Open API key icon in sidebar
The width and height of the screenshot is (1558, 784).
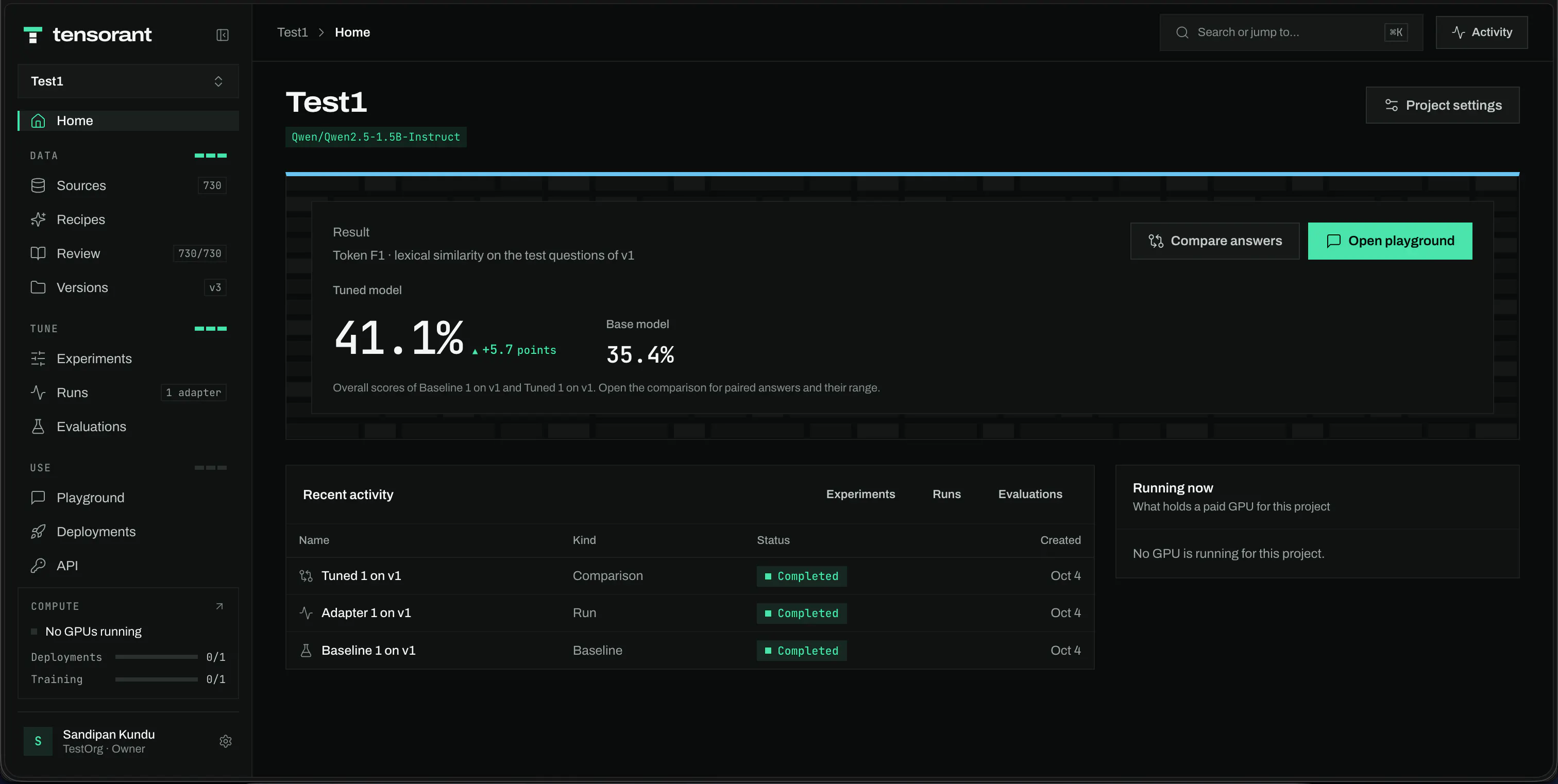click(x=38, y=565)
